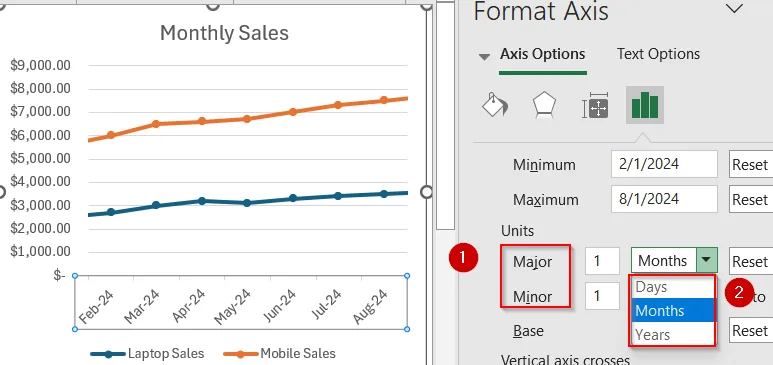The width and height of the screenshot is (773, 365).
Task: Select the Axis Options bar chart icon
Action: point(644,105)
